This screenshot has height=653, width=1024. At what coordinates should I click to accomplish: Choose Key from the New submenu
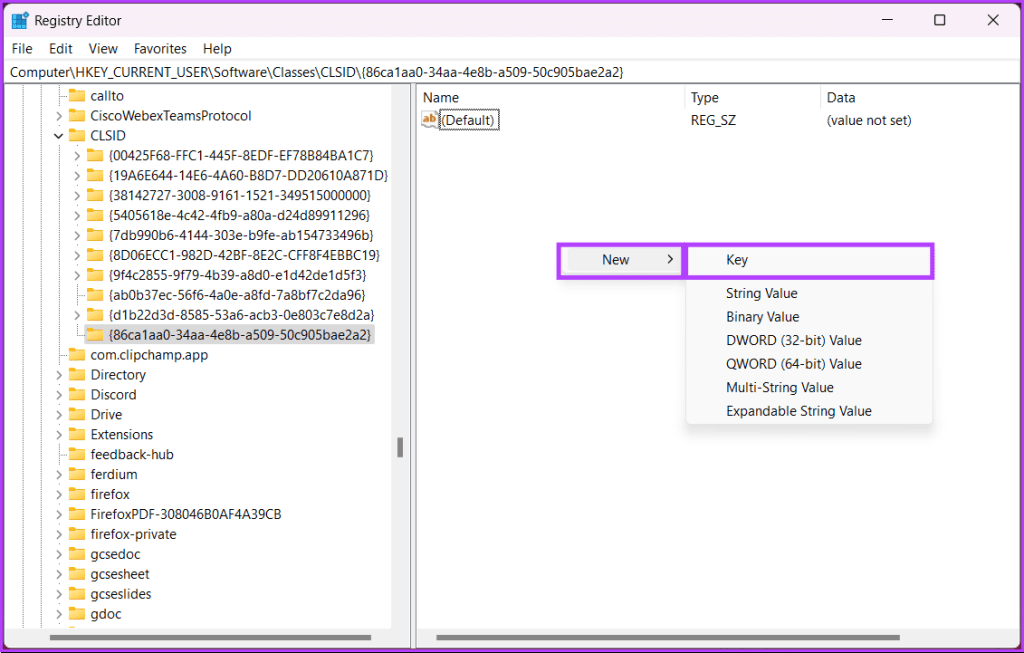click(809, 260)
